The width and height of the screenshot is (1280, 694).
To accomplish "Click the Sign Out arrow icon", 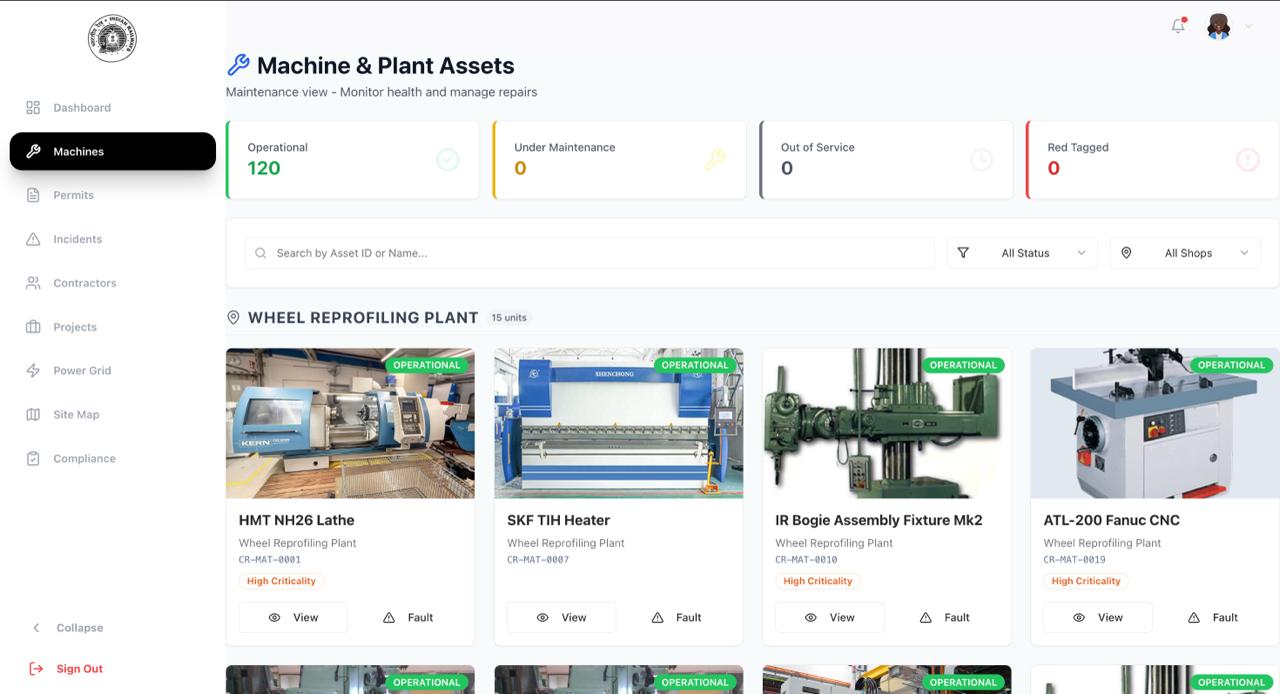I will 36,669.
